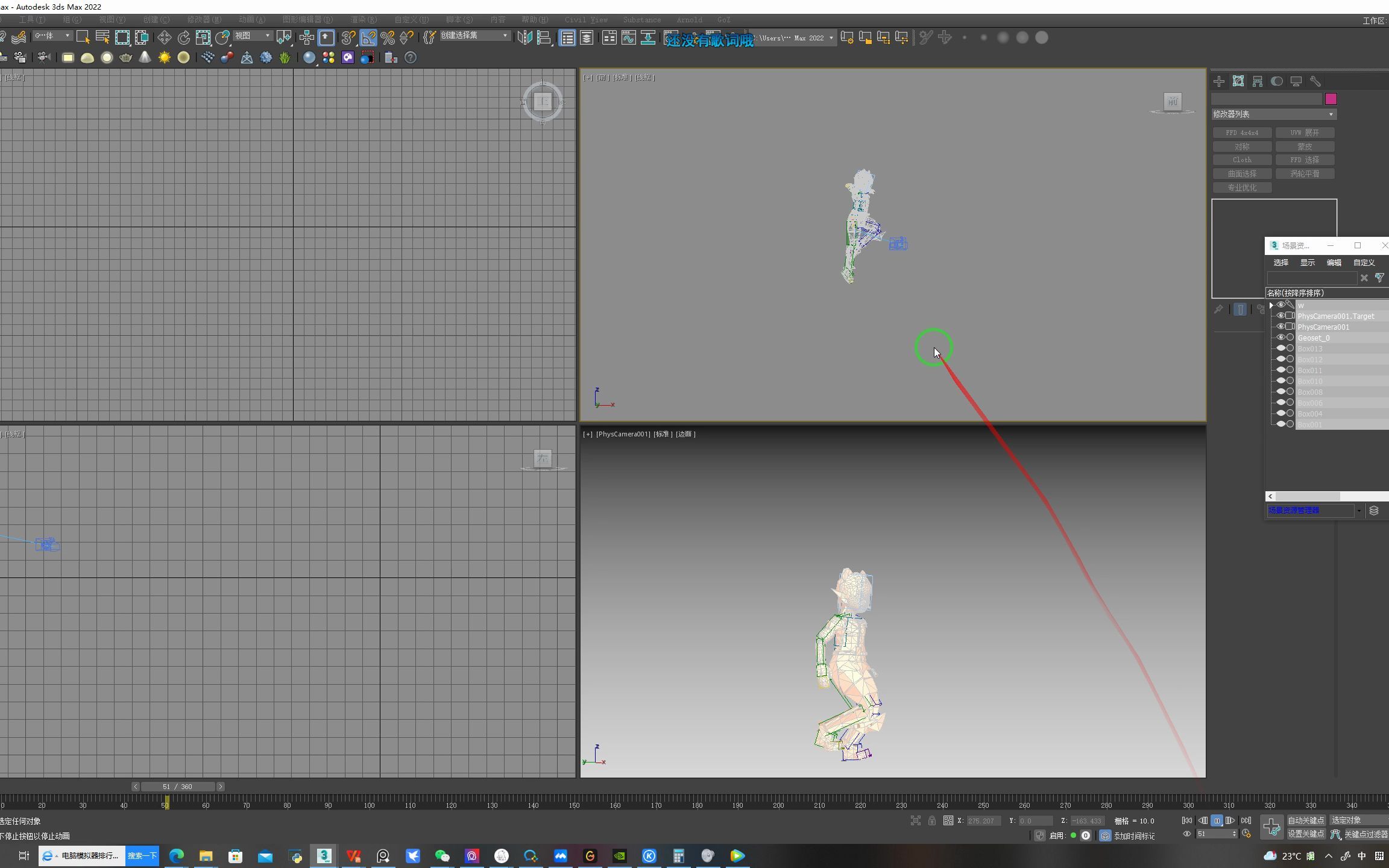Open the 渲染 menu
Viewport: 1389px width, 868px height.
[x=361, y=20]
